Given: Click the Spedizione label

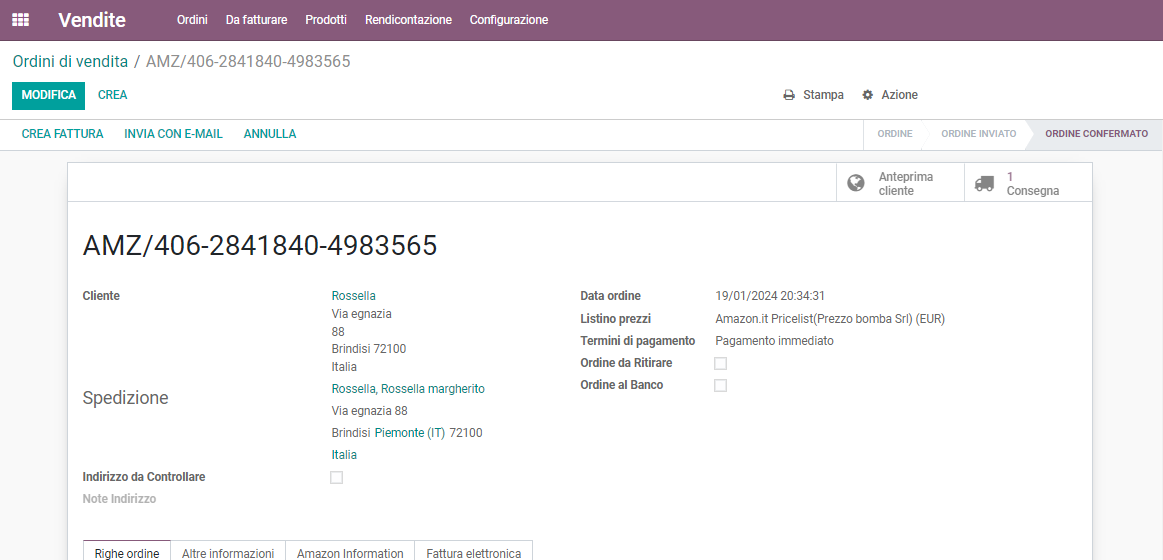Looking at the screenshot, I should coord(125,398).
